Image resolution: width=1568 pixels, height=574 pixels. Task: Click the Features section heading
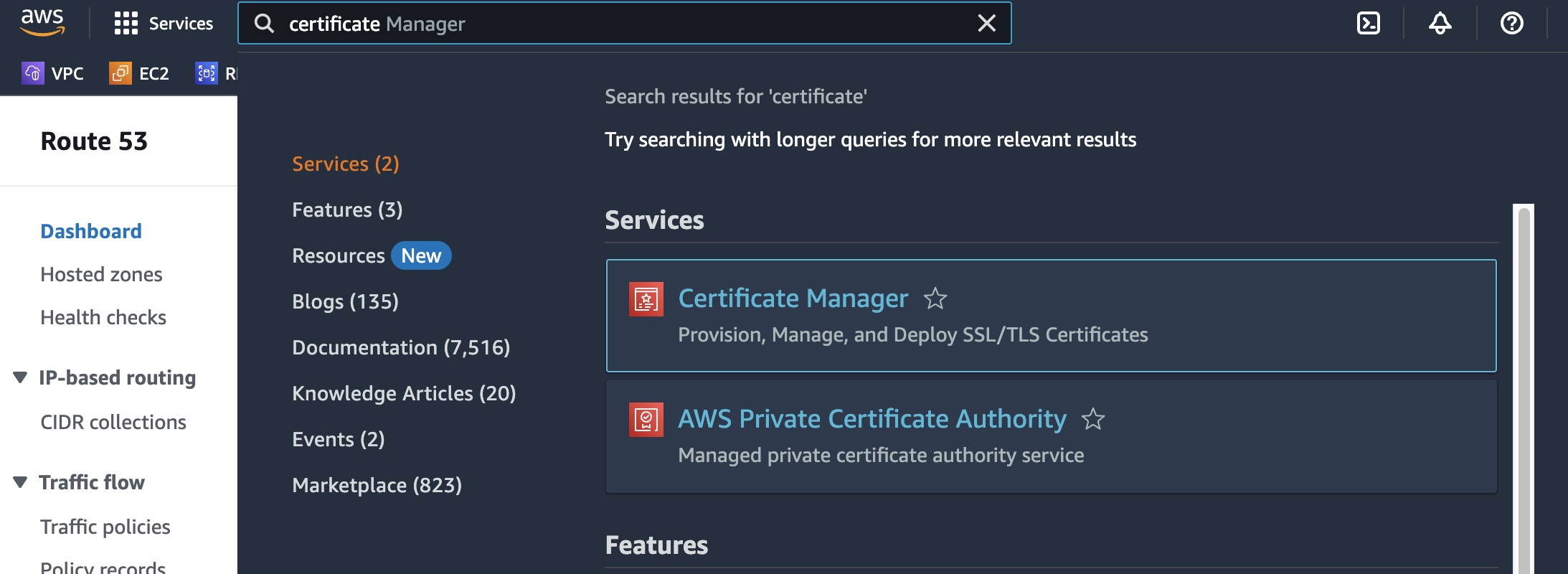coord(656,545)
